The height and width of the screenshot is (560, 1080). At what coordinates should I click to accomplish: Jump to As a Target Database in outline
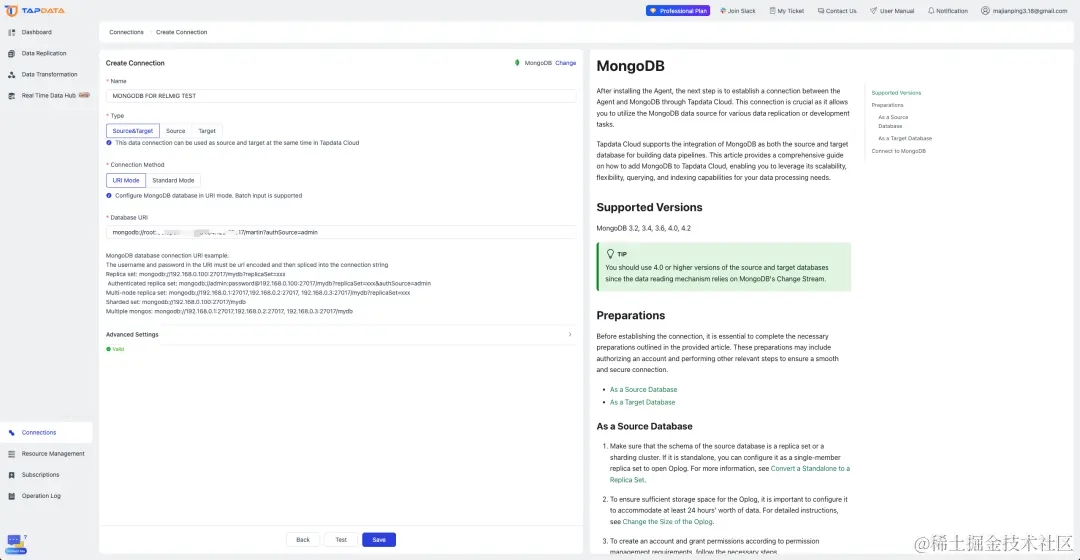pyautogui.click(x=905, y=138)
